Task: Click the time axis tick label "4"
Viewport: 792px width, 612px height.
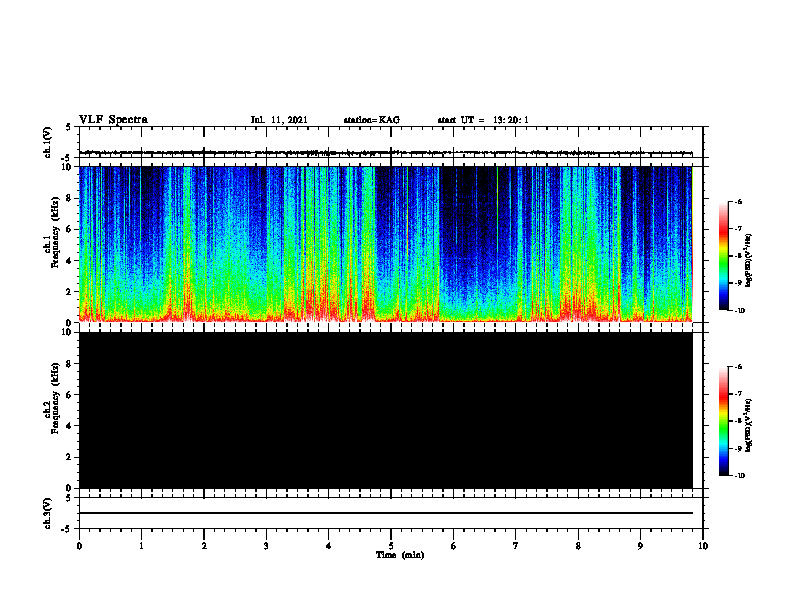Action: tap(329, 546)
